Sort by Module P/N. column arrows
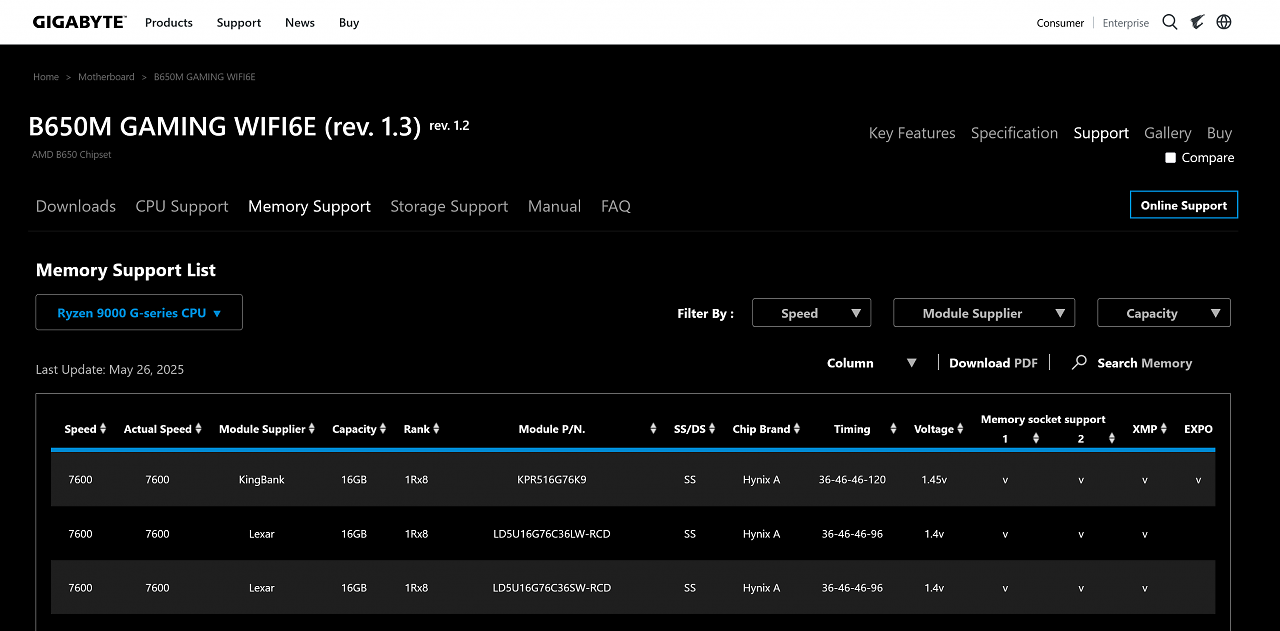This screenshot has width=1280, height=631. (x=653, y=429)
